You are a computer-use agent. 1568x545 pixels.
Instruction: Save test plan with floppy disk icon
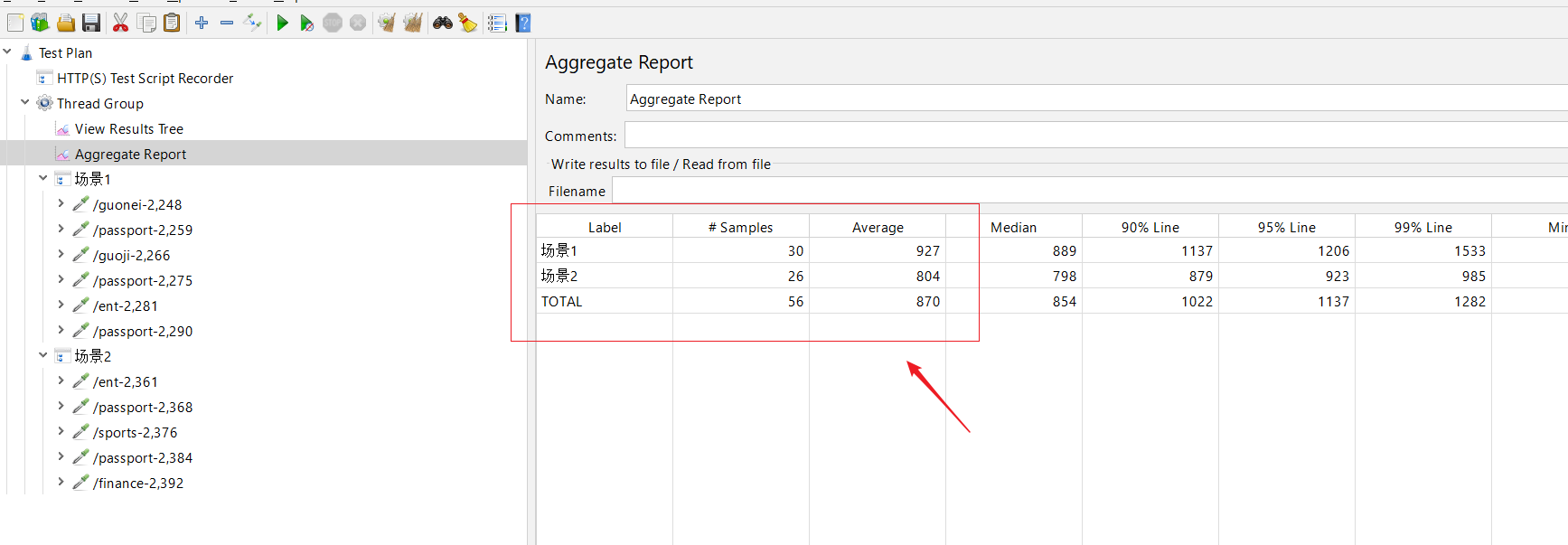(91, 23)
